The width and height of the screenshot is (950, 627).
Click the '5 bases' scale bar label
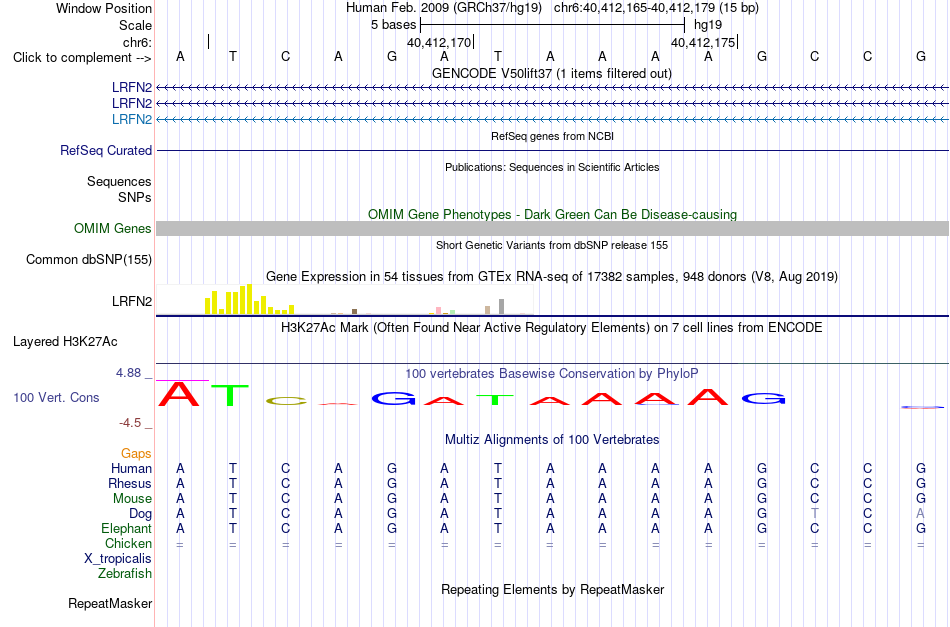coord(393,25)
